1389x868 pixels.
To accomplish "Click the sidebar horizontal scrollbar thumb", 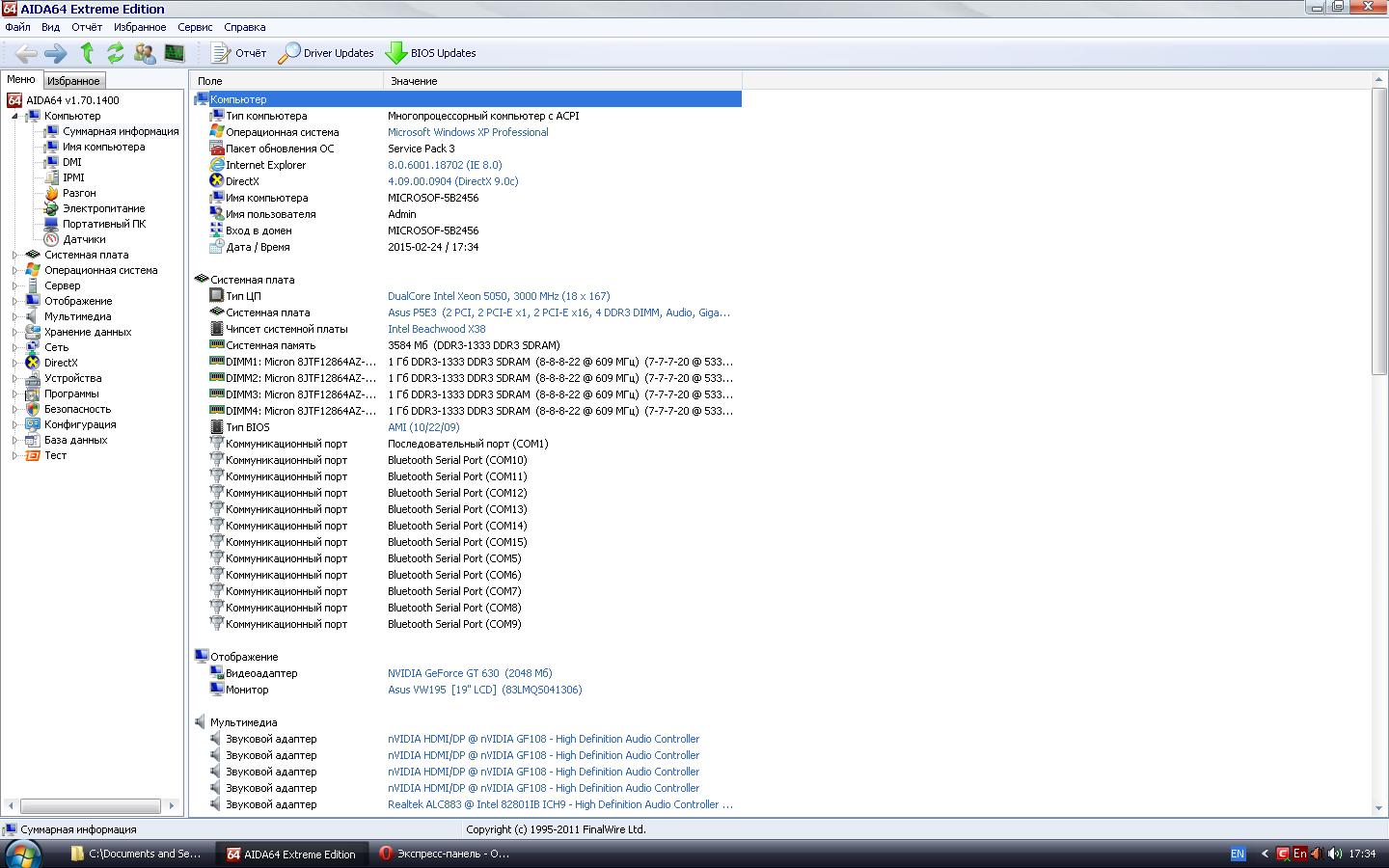I will [x=91, y=805].
